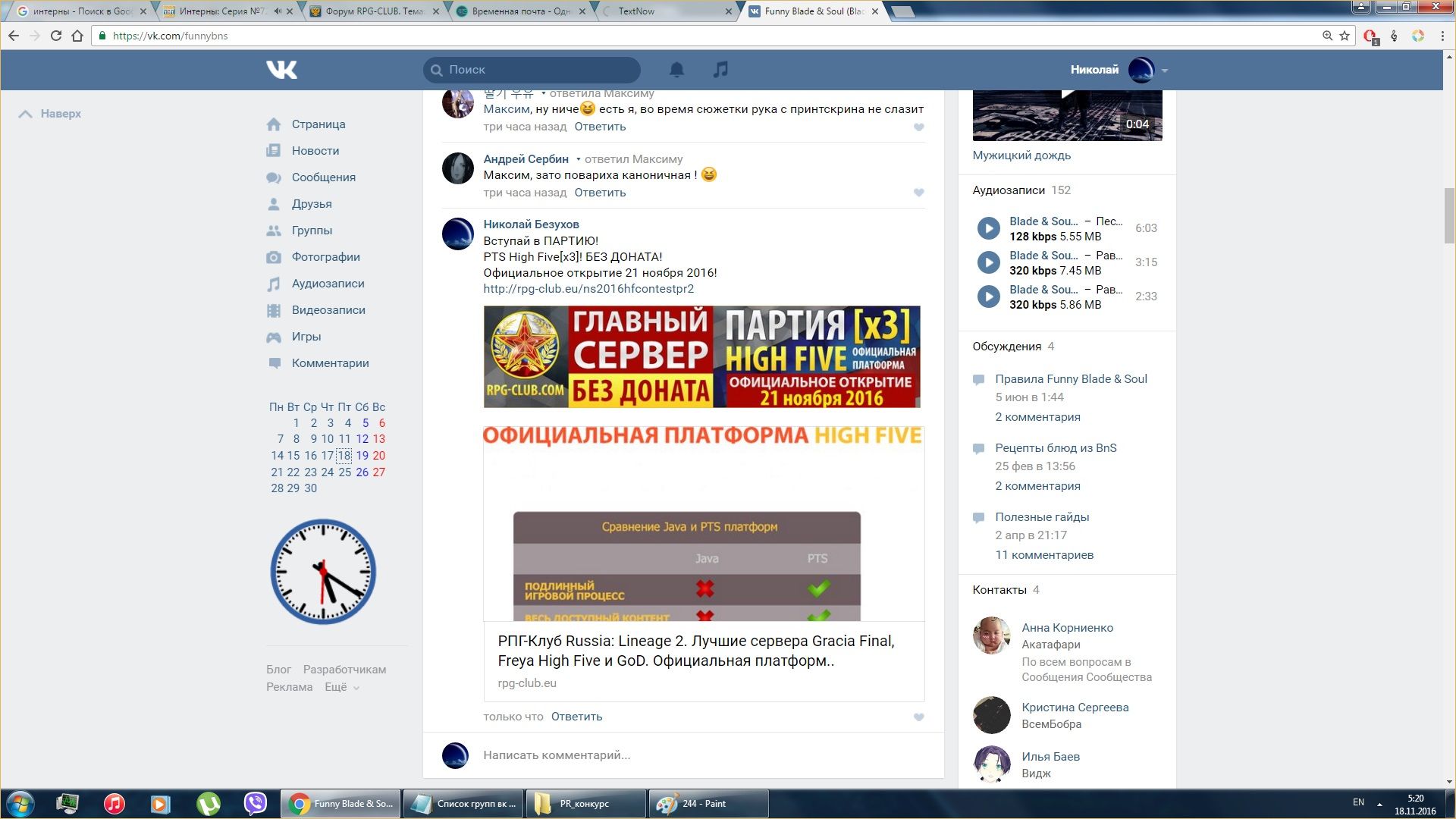Like Андрей Сербин's comment with the heart
1456x819 pixels.
tap(918, 193)
